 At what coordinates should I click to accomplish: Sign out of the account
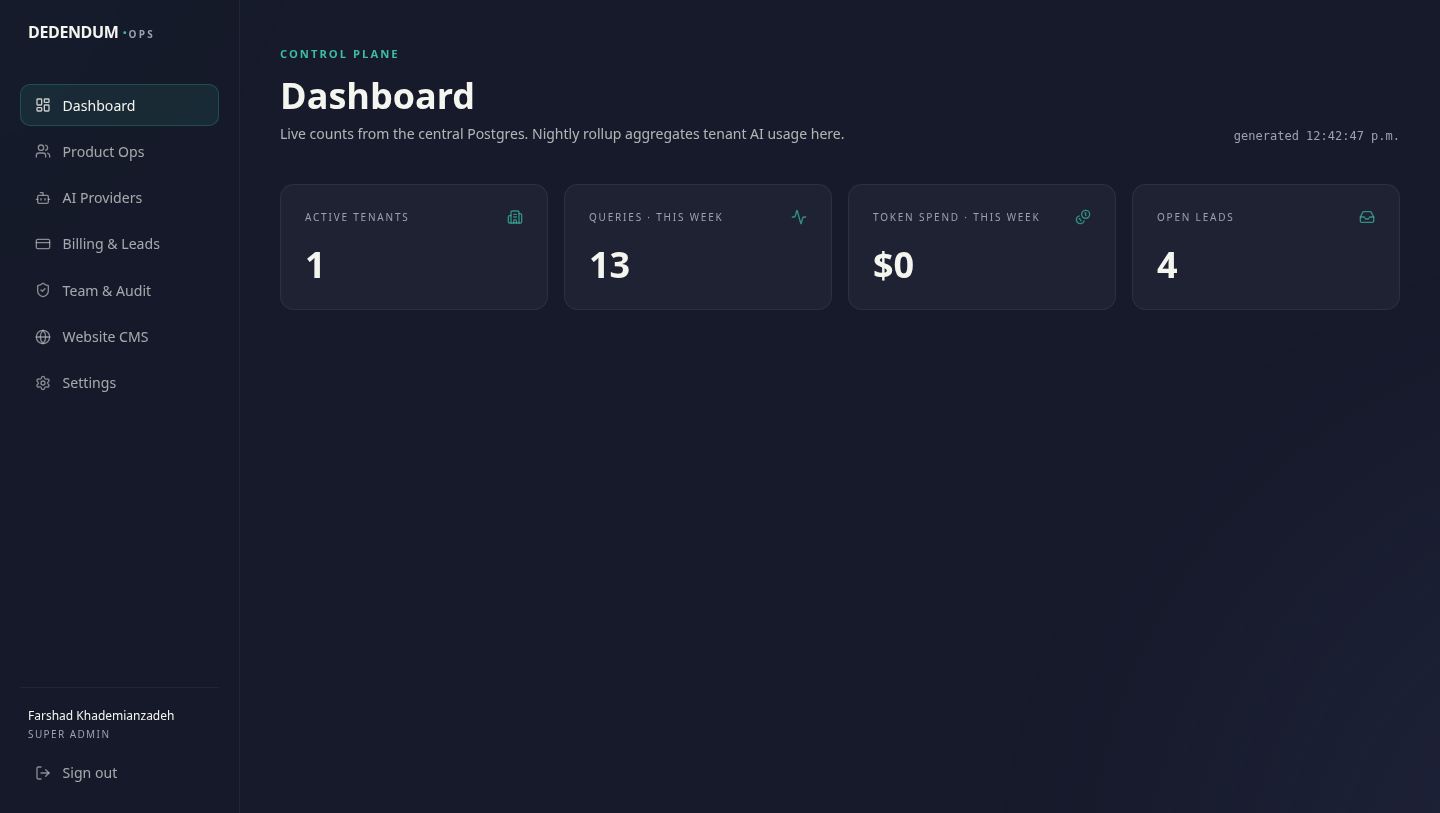point(119,773)
